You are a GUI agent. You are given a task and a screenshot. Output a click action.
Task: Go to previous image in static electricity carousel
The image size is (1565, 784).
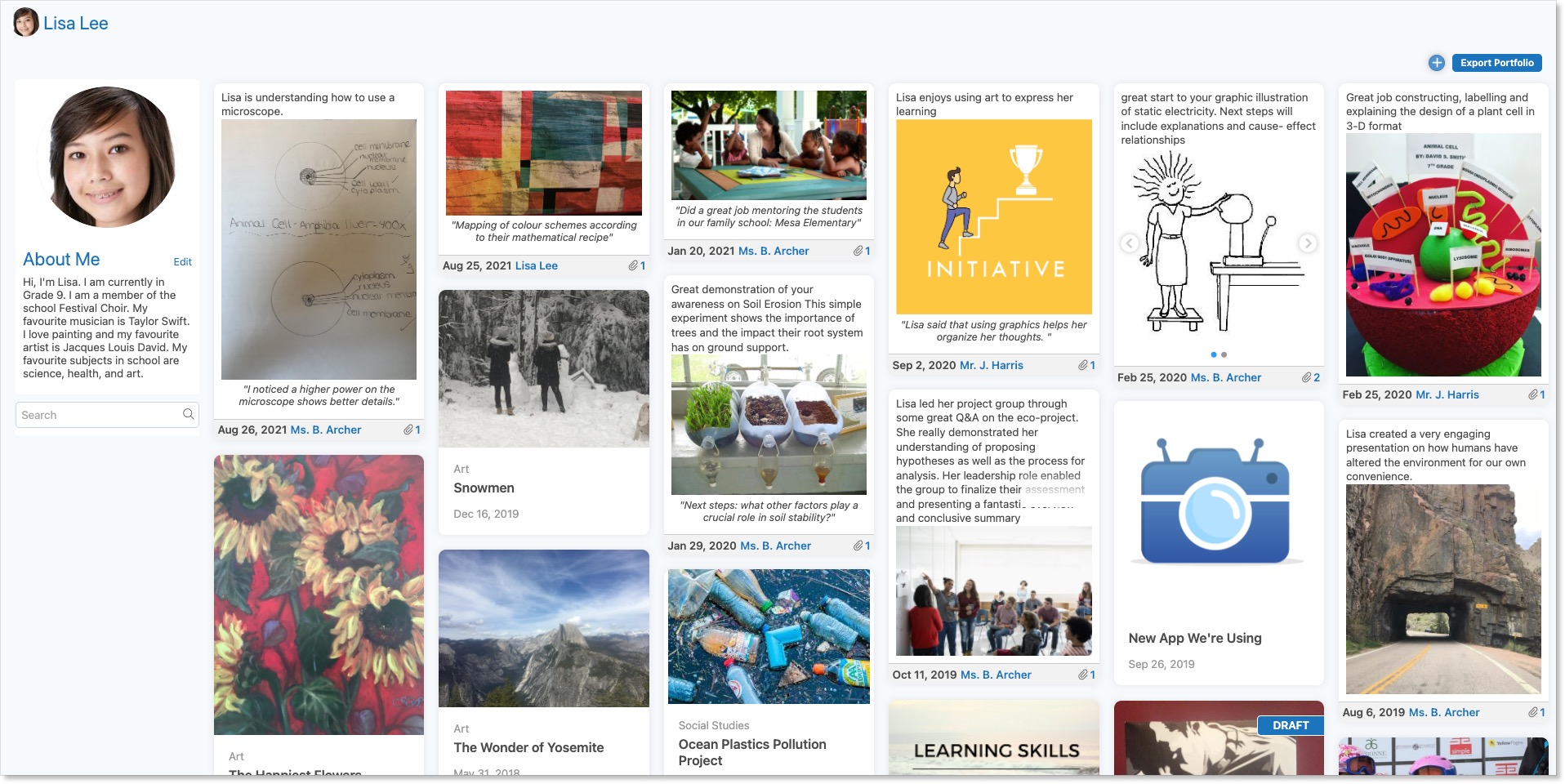(x=1130, y=243)
